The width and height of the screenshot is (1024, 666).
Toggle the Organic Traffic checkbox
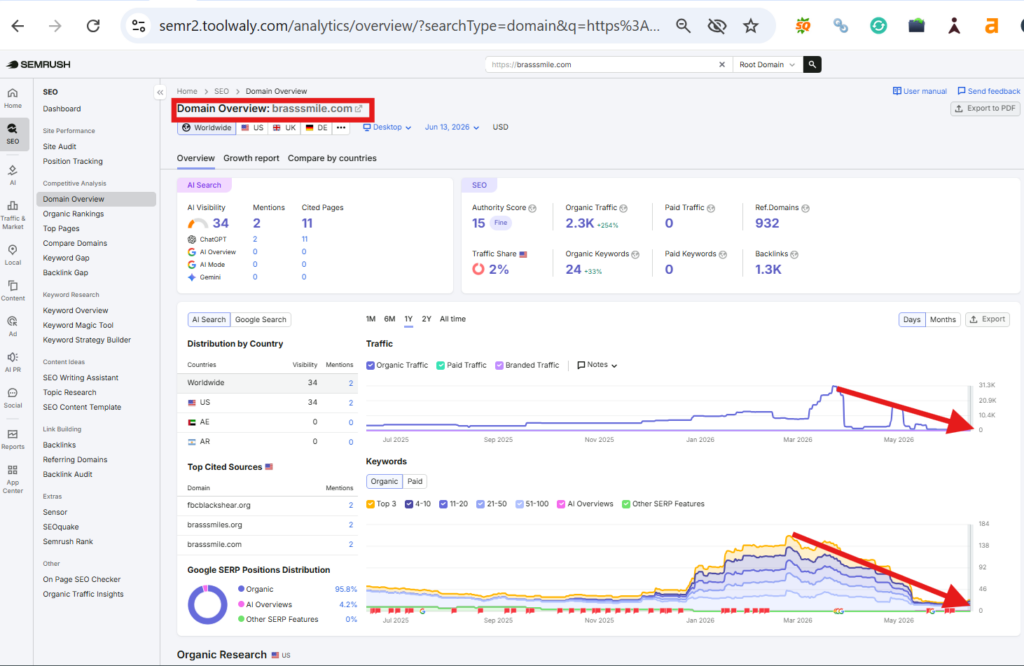[370, 366]
